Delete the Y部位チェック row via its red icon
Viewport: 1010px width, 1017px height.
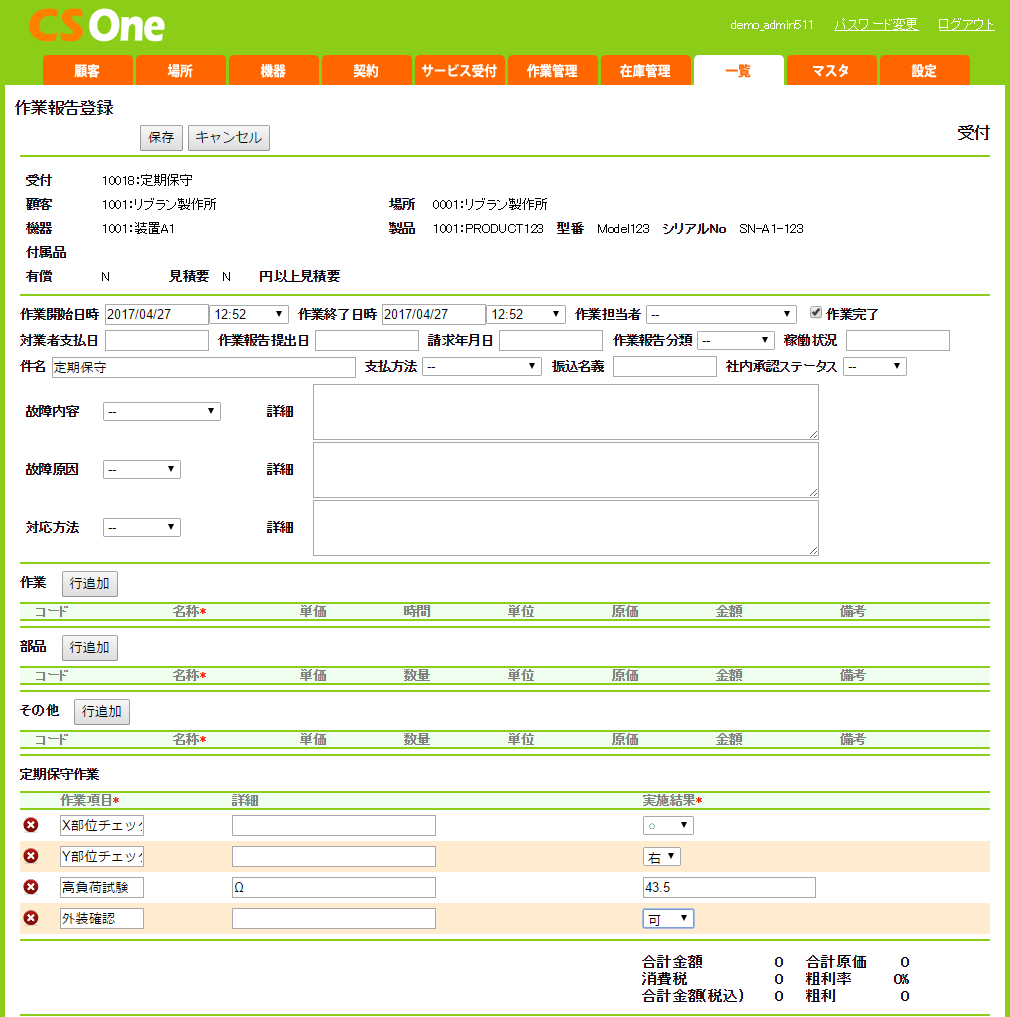pos(30,856)
